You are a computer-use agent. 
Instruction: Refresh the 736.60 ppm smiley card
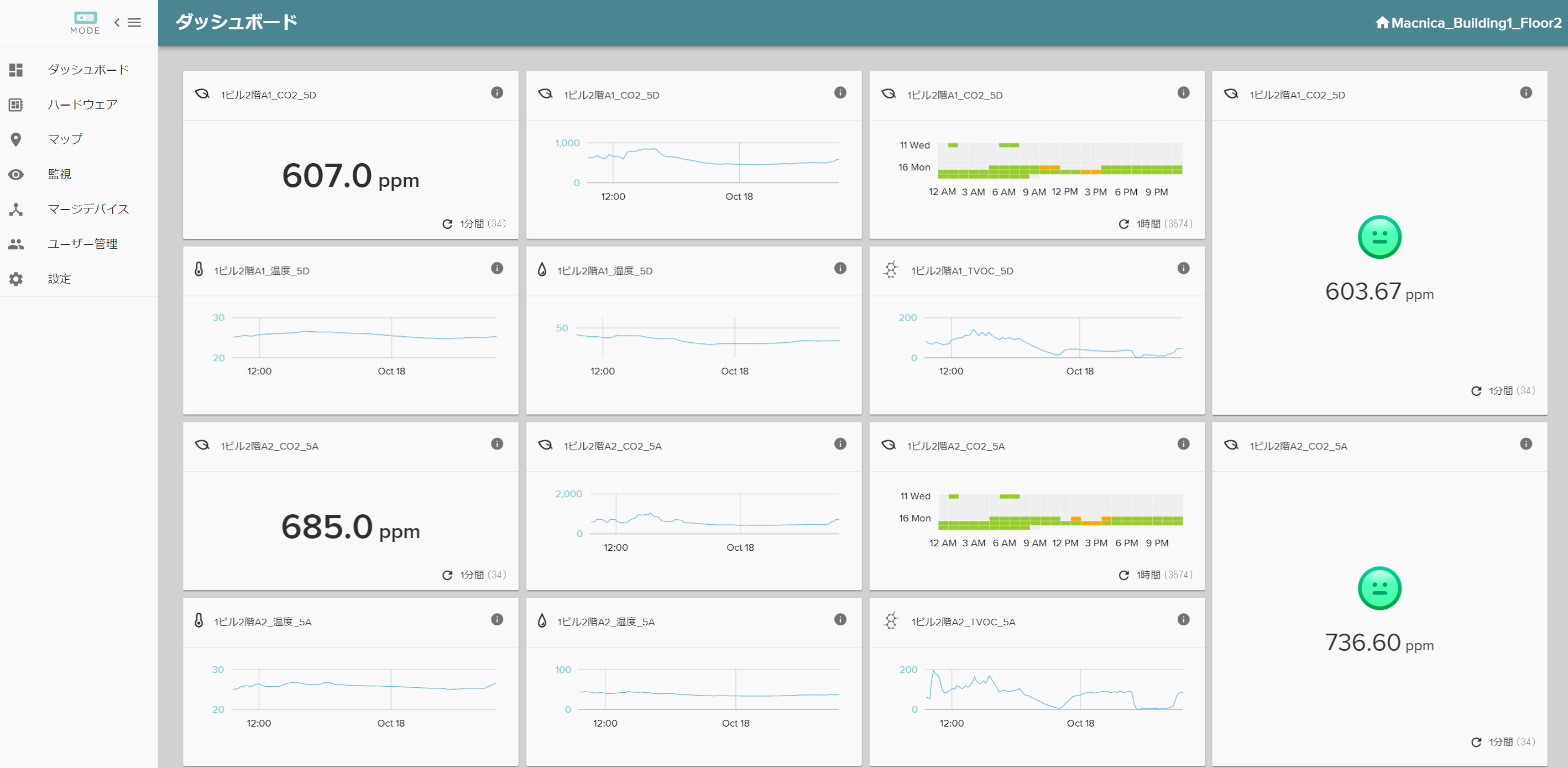1476,742
